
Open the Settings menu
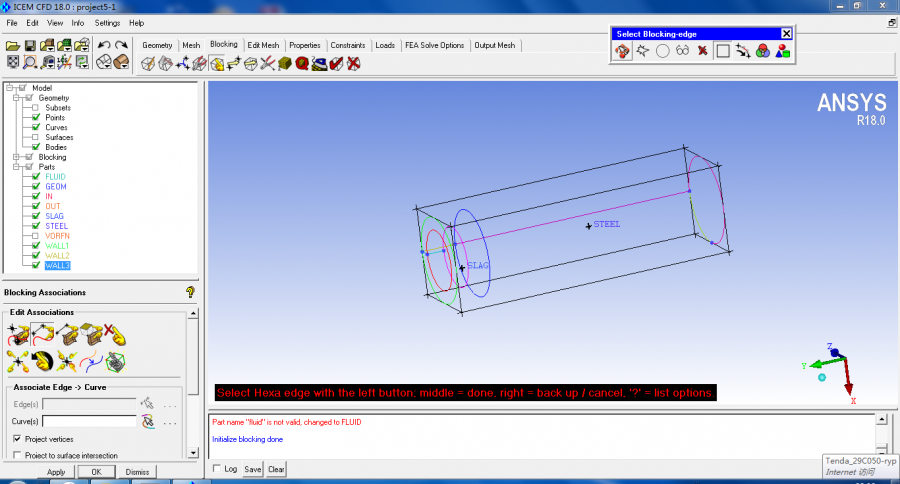pyautogui.click(x=107, y=23)
